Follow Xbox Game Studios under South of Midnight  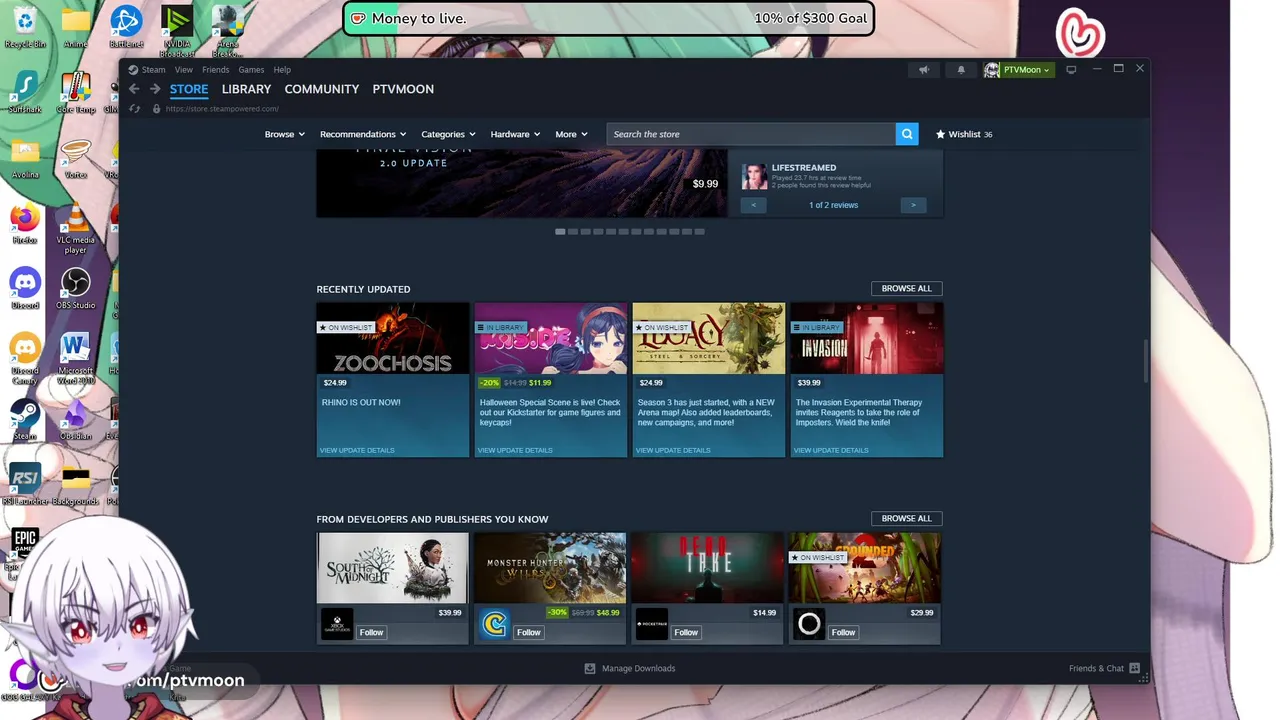371,632
